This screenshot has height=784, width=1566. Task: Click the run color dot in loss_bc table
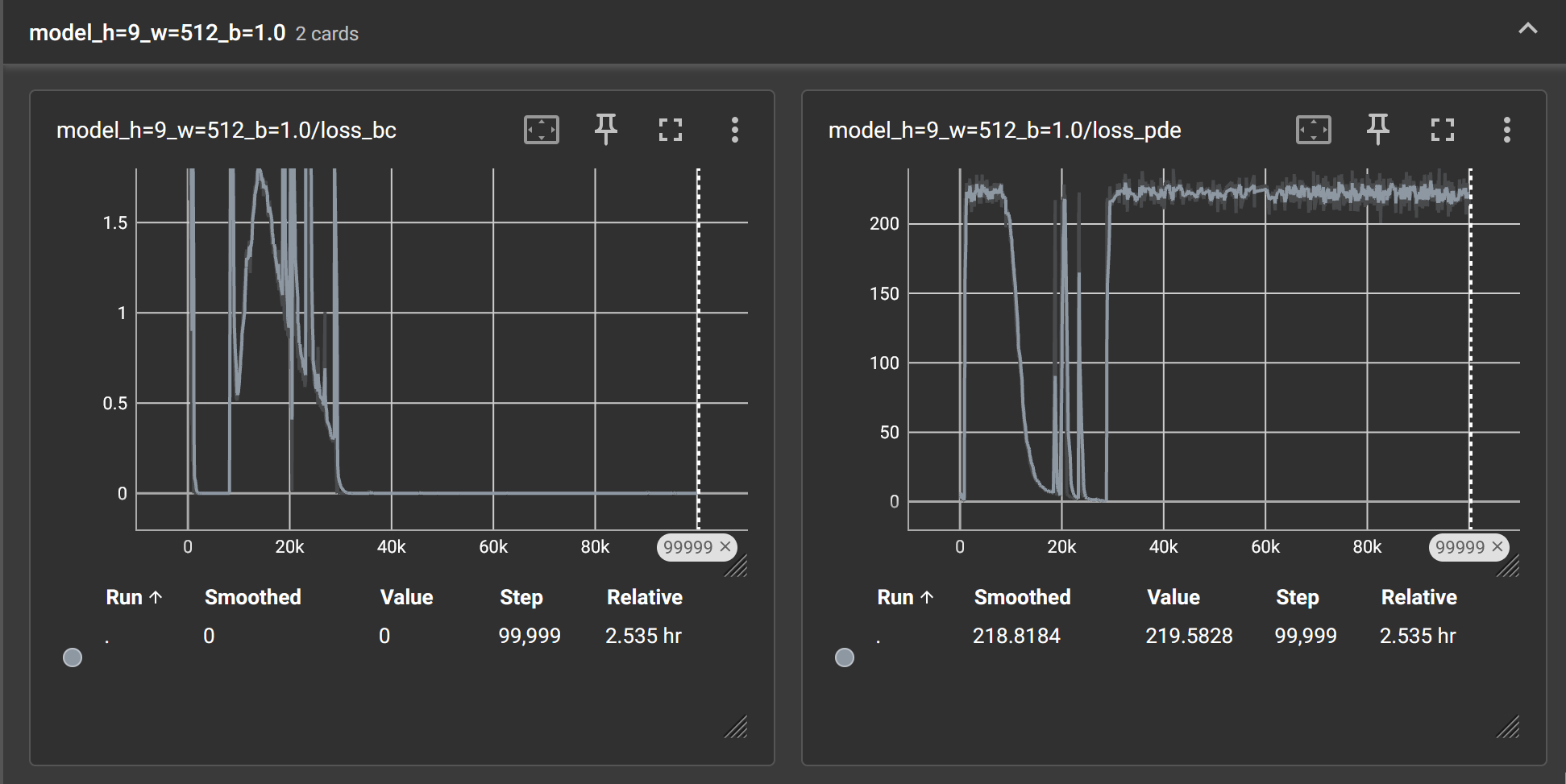coord(73,657)
